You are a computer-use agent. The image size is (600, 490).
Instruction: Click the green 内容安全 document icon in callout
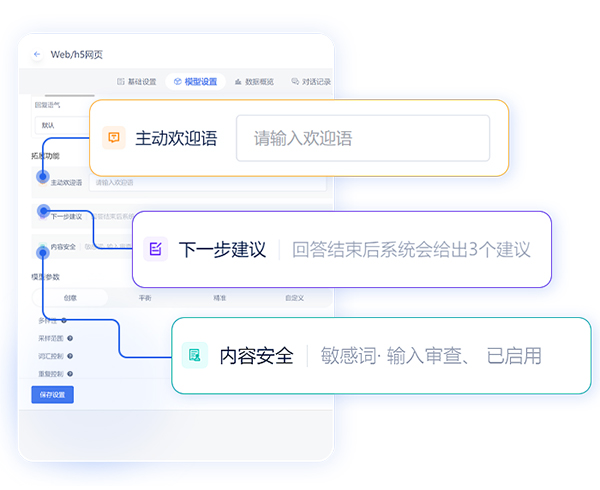pos(195,355)
